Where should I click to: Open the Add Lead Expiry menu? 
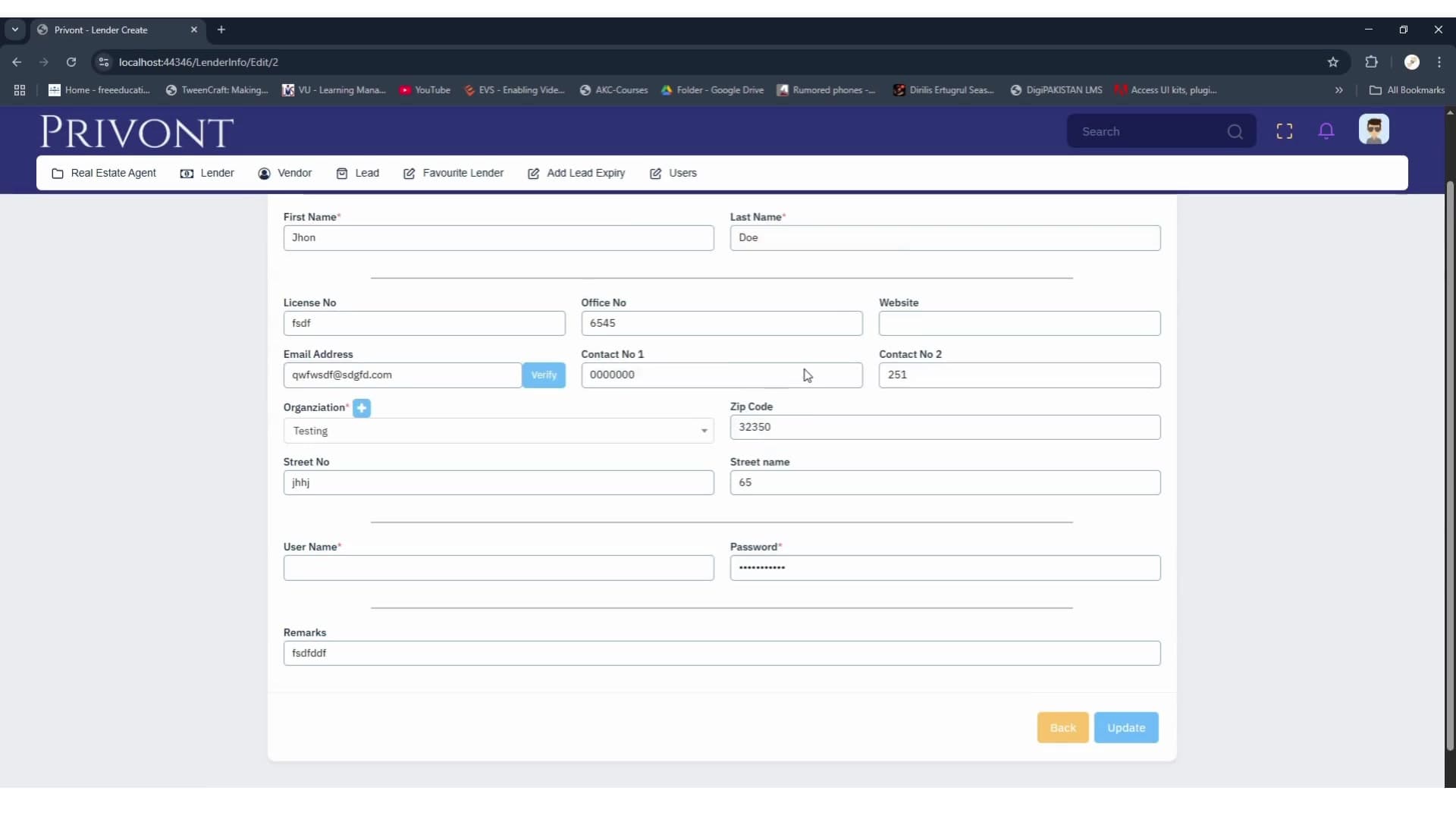[576, 174]
